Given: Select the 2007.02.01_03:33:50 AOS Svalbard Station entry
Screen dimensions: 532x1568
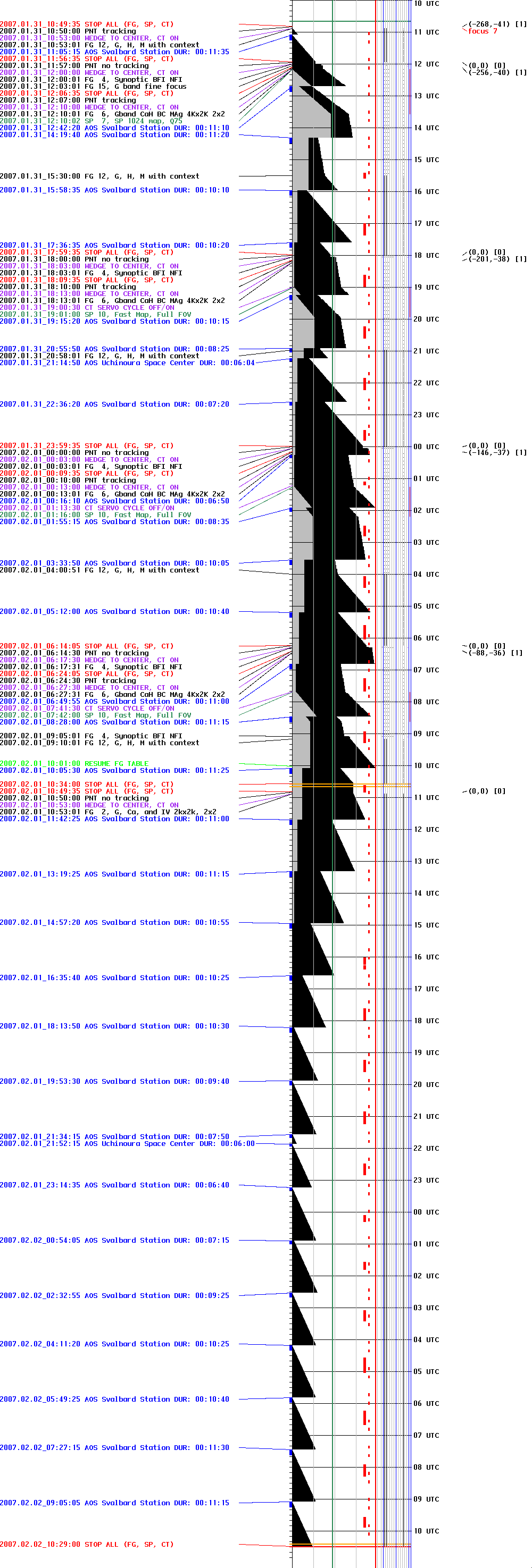Looking at the screenshot, I should click(x=114, y=563).
